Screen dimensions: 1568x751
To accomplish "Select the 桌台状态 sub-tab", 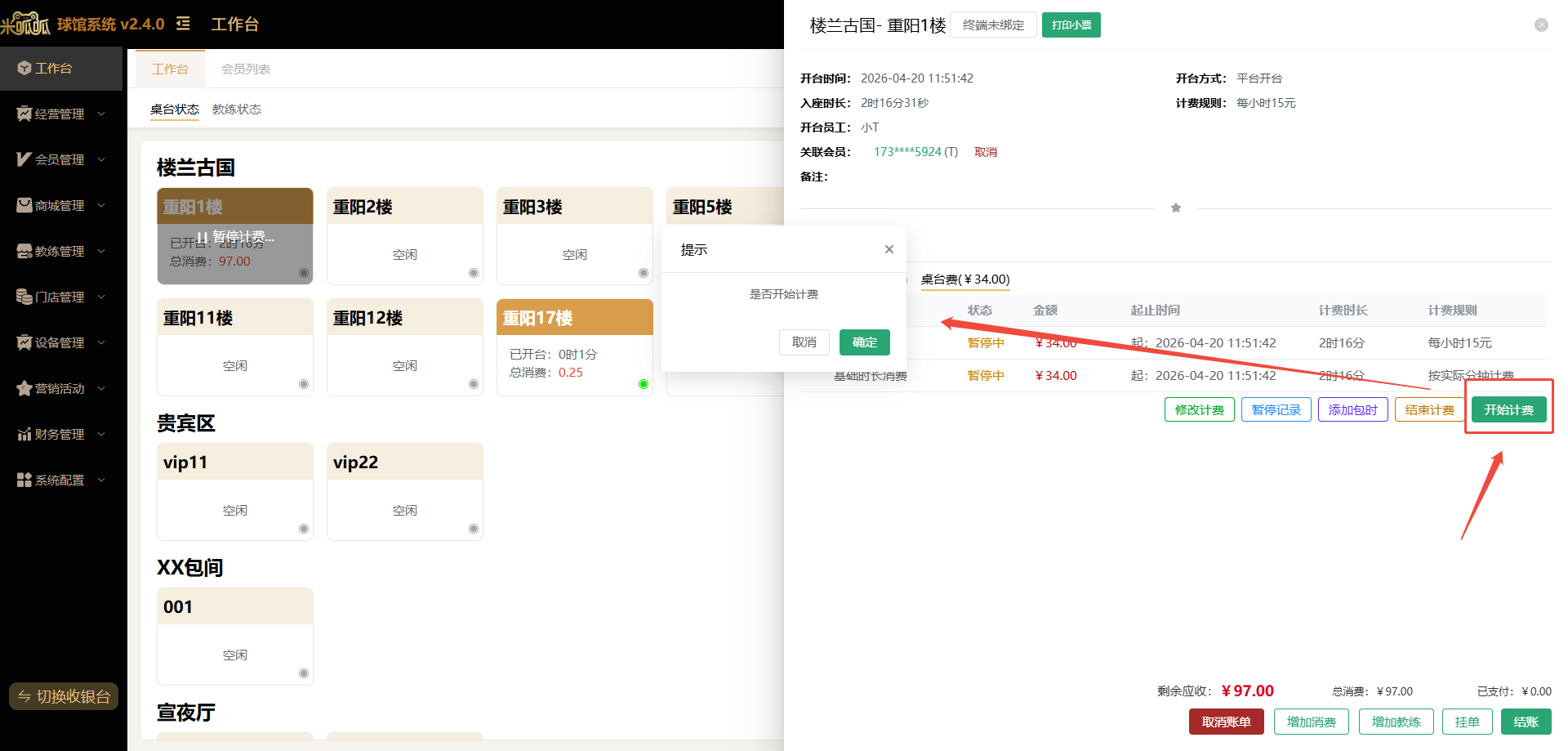I will [x=175, y=109].
